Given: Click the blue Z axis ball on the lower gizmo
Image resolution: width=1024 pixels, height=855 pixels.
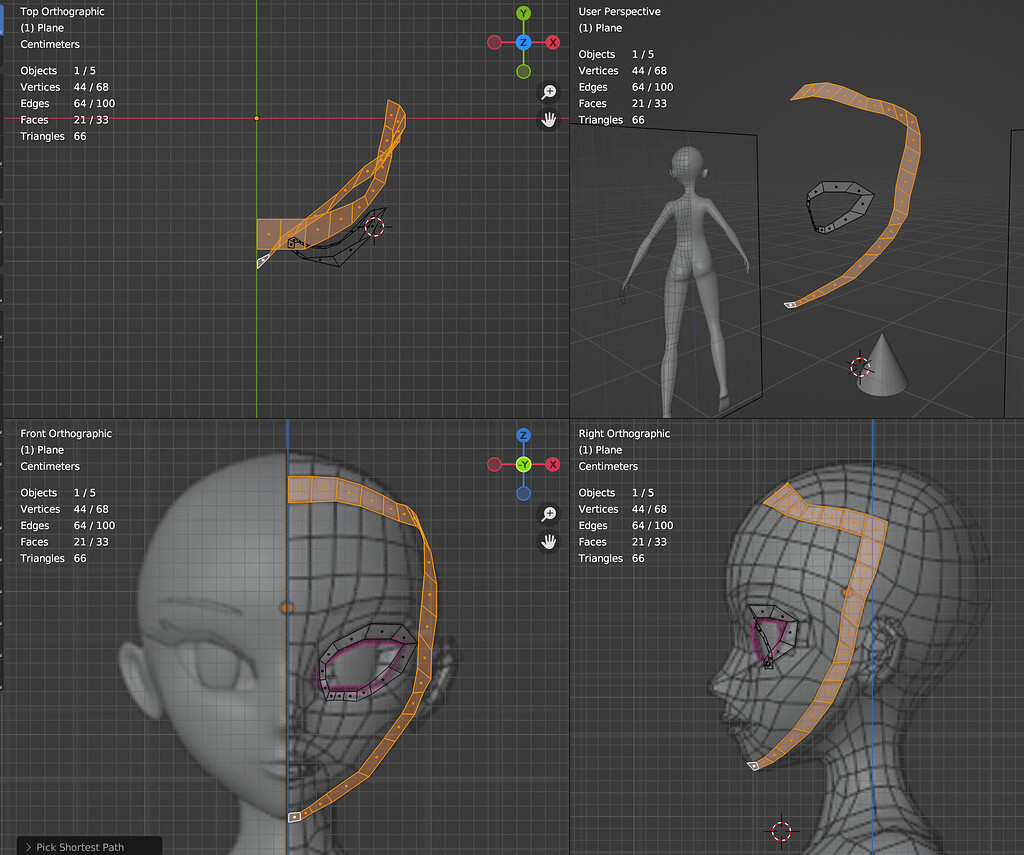Looking at the screenshot, I should click(x=523, y=435).
